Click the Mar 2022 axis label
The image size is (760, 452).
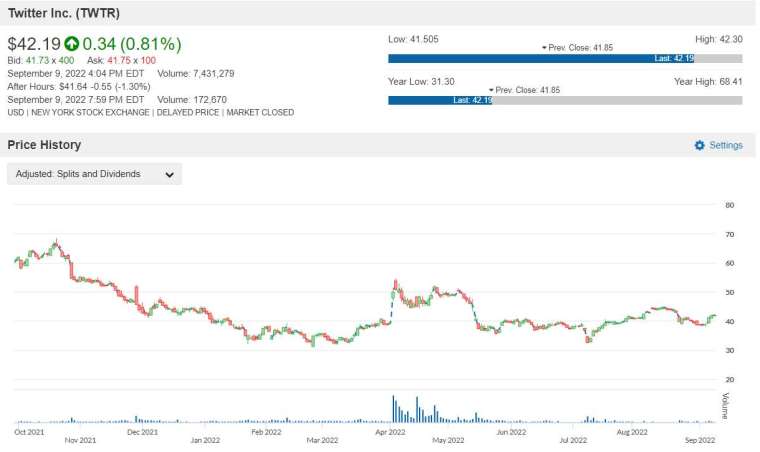point(322,440)
